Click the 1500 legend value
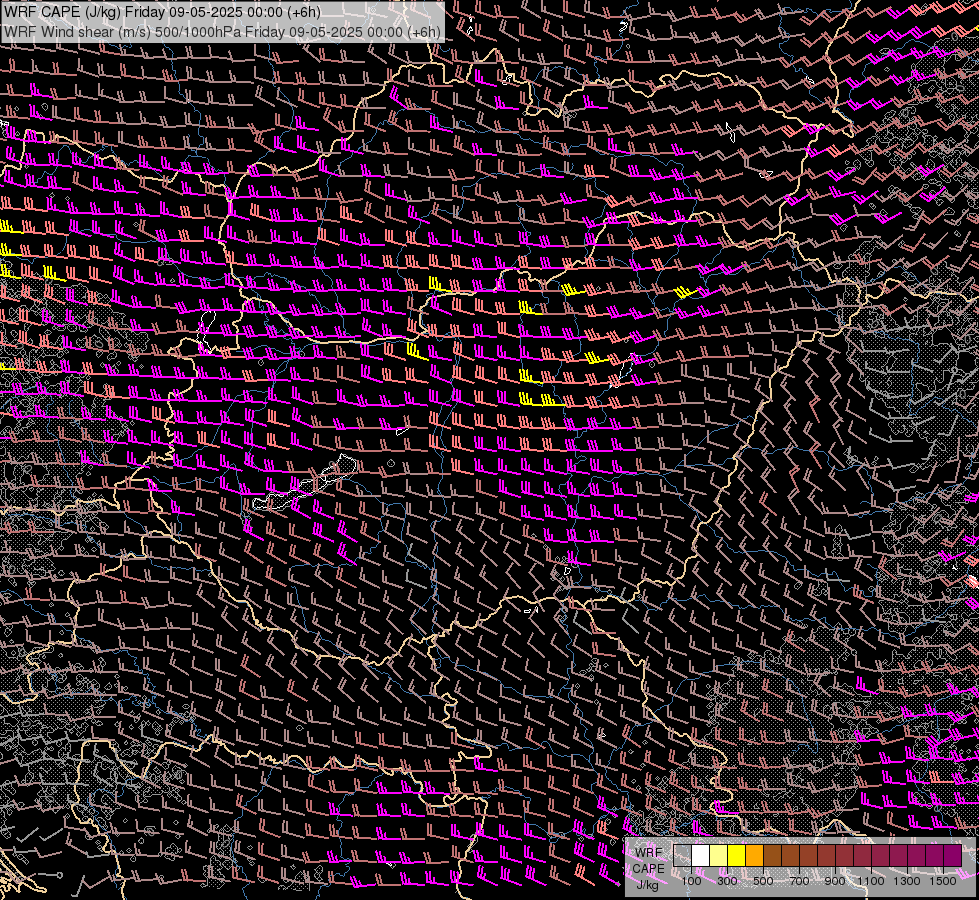 [943, 881]
